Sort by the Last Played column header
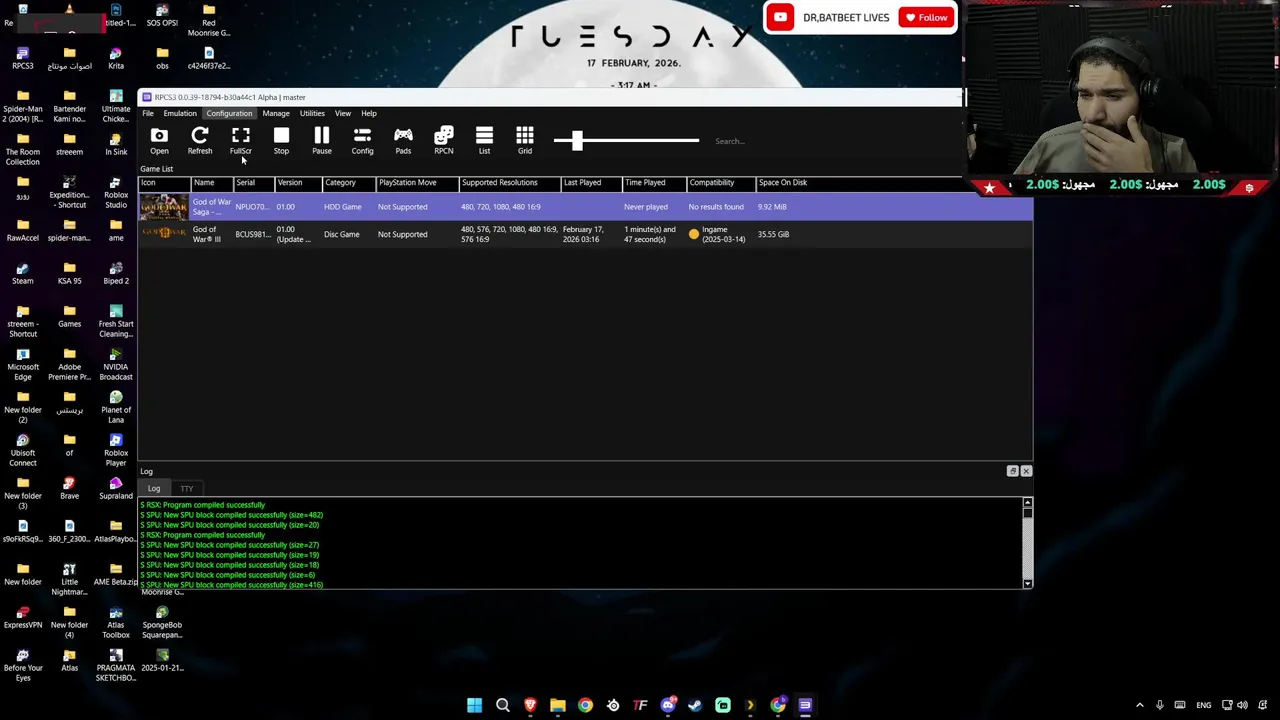This screenshot has width=1280, height=720. pyautogui.click(x=591, y=182)
